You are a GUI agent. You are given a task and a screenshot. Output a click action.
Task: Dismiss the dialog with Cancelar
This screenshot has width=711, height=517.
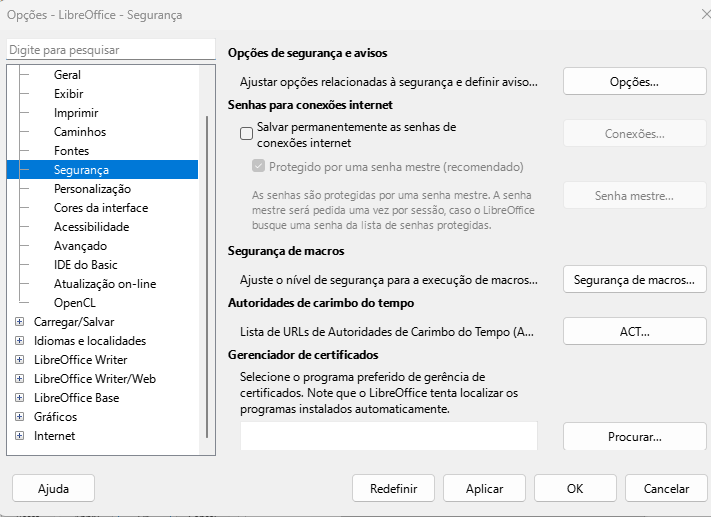coord(666,488)
